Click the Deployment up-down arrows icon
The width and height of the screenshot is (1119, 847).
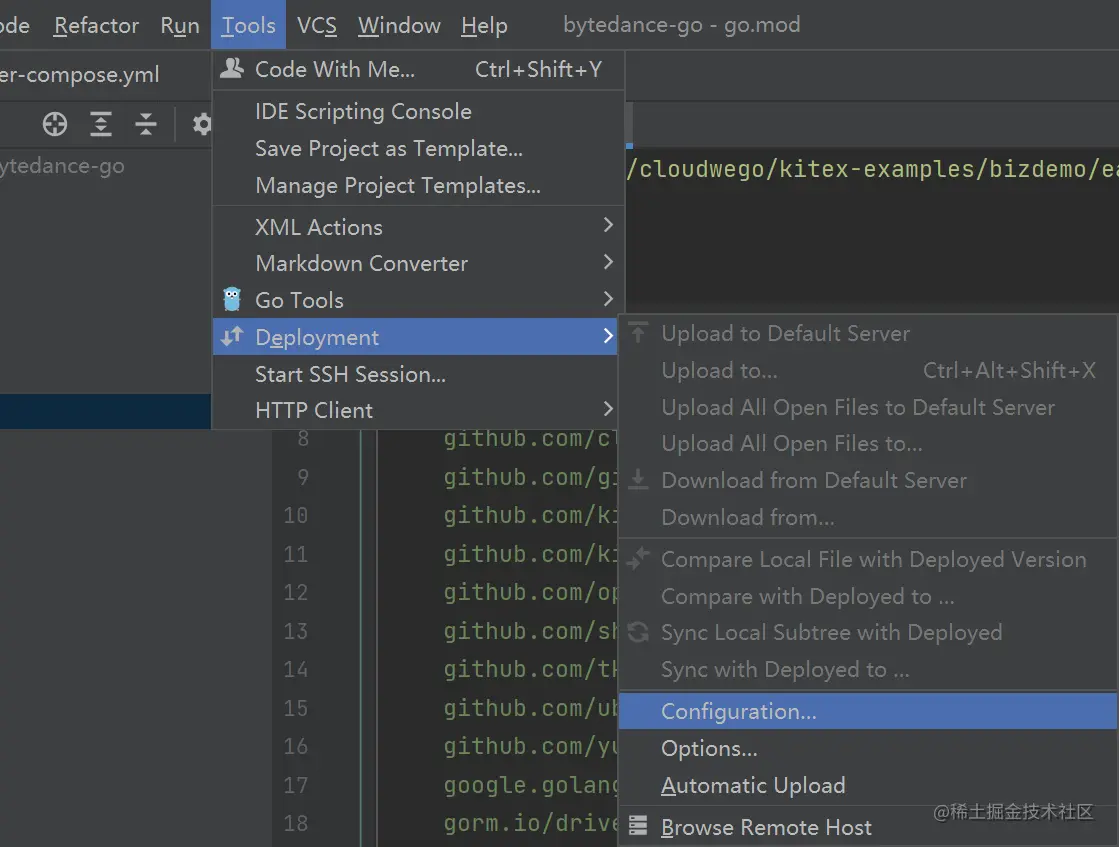(232, 336)
